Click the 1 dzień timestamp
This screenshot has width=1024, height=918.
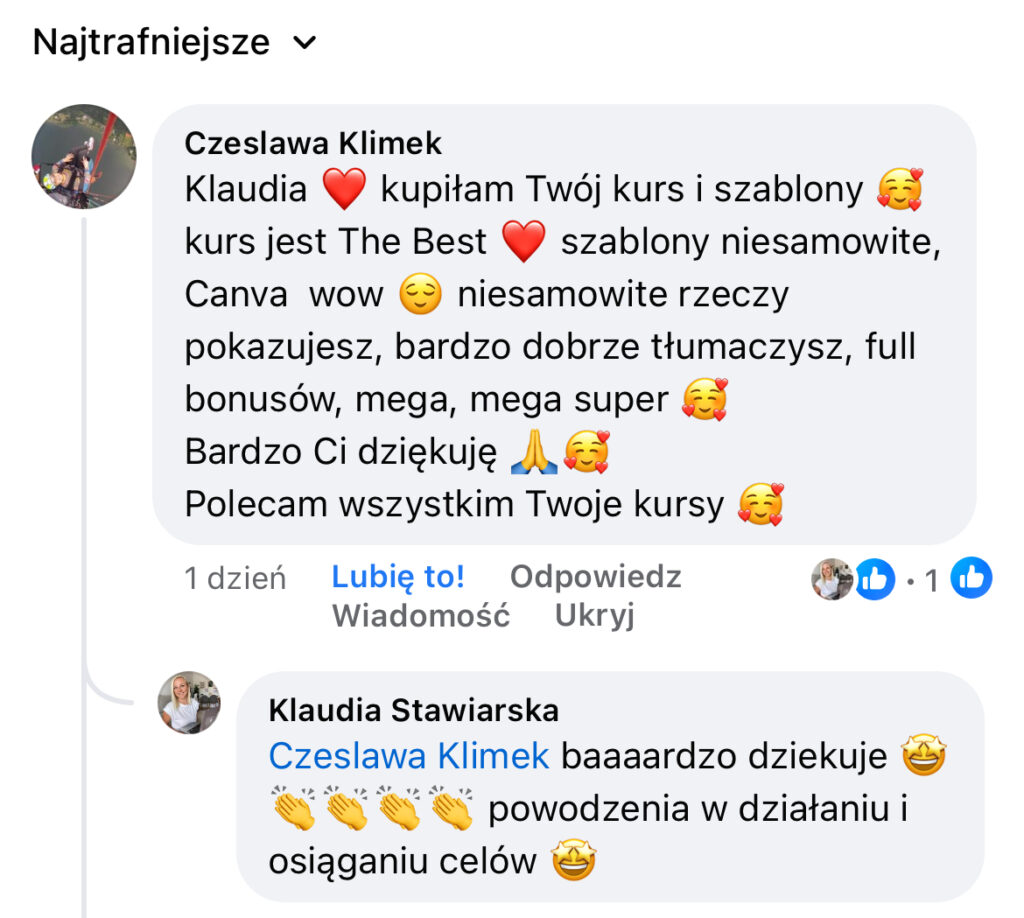[x=235, y=578]
